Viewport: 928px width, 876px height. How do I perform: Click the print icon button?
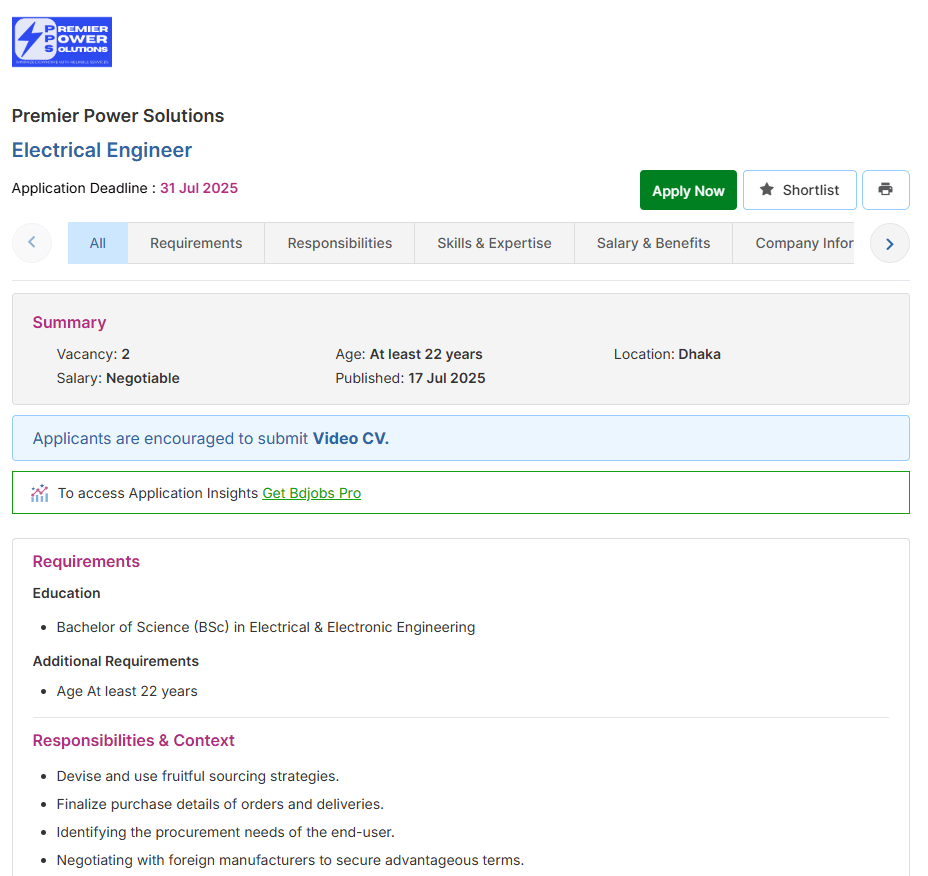[x=885, y=190]
